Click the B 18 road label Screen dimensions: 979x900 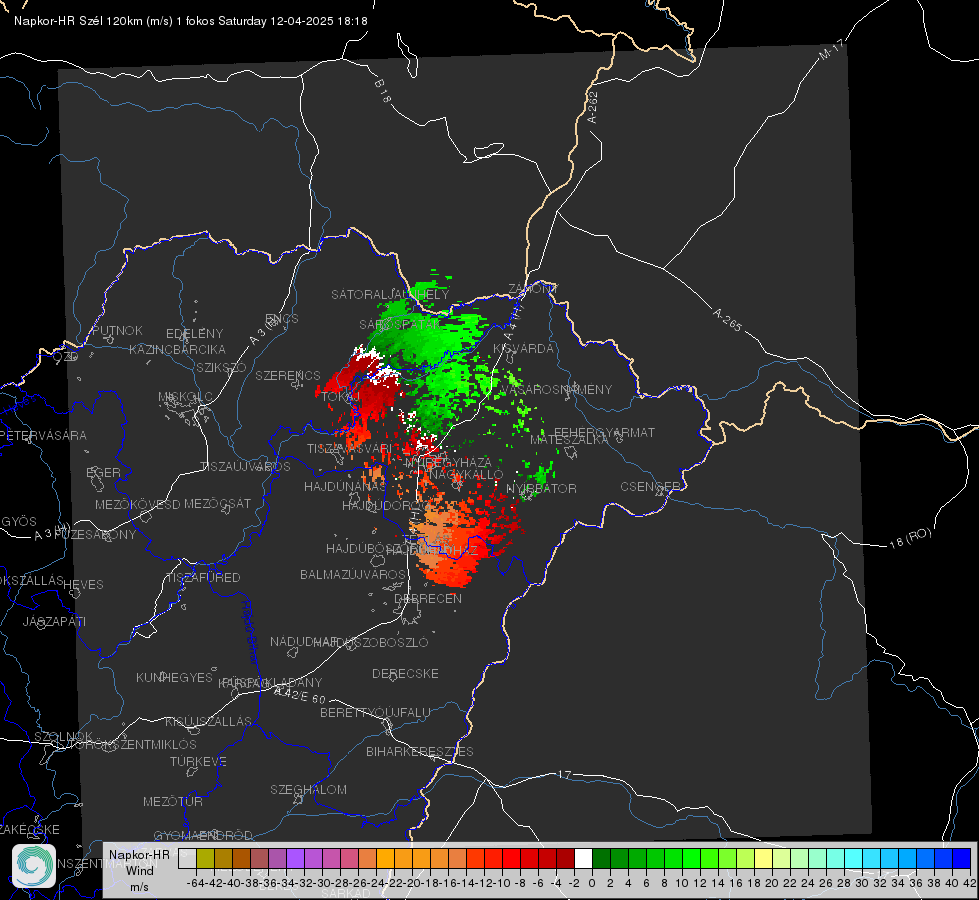coord(382,91)
